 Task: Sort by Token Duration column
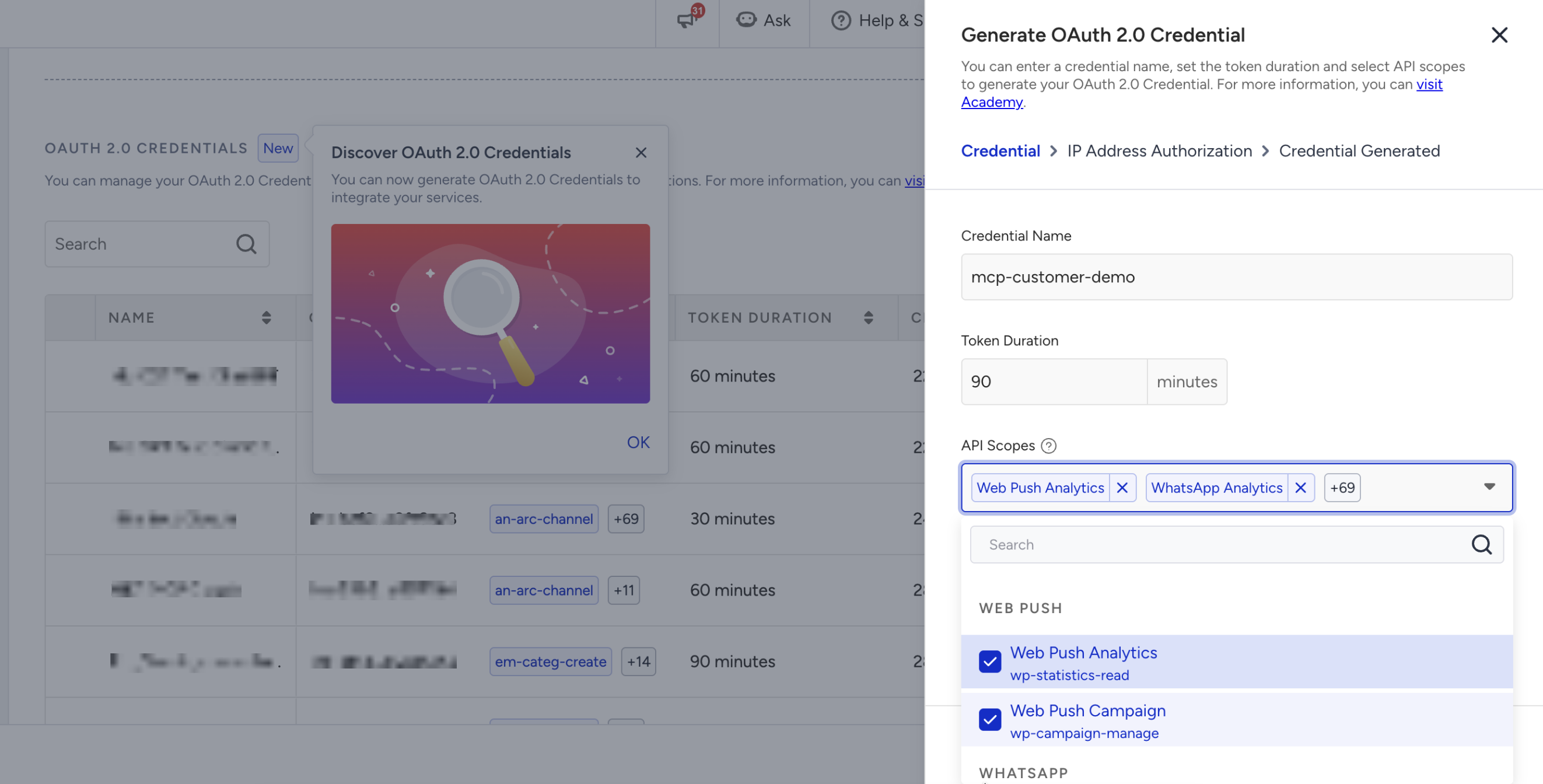[x=868, y=317]
